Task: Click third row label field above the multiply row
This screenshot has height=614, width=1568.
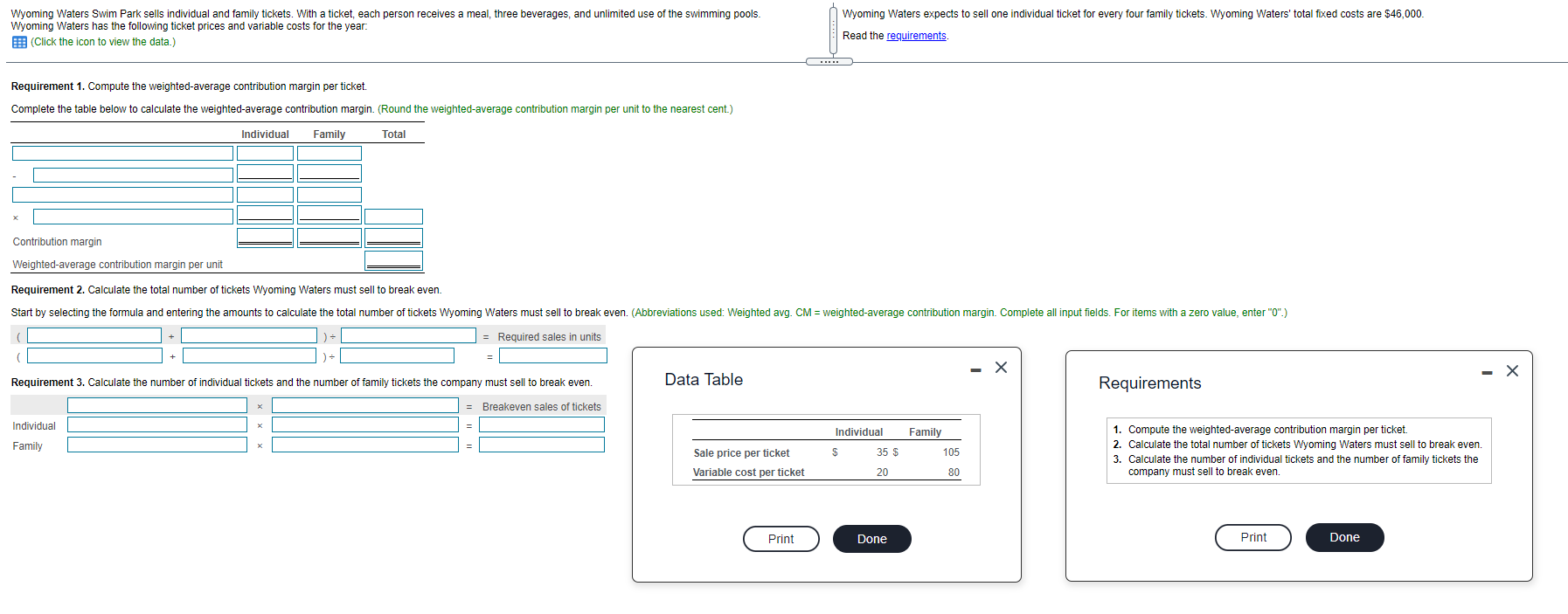Action: pos(122,195)
